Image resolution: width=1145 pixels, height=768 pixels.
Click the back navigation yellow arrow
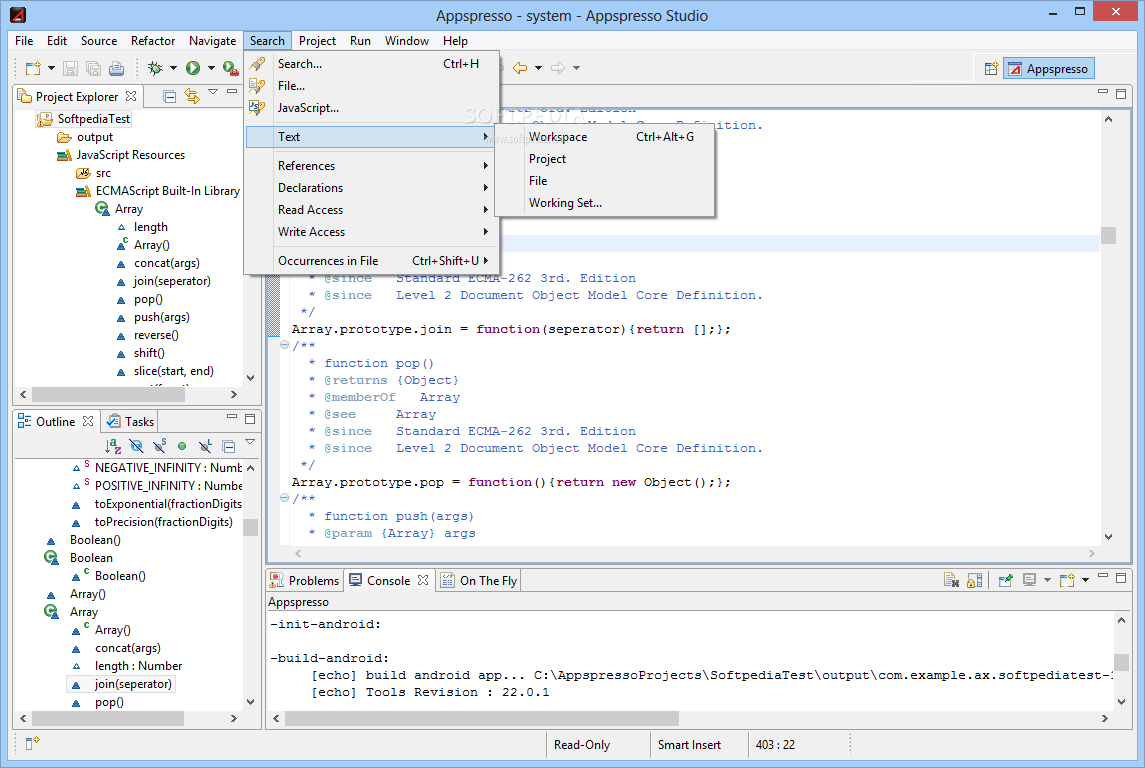[520, 68]
